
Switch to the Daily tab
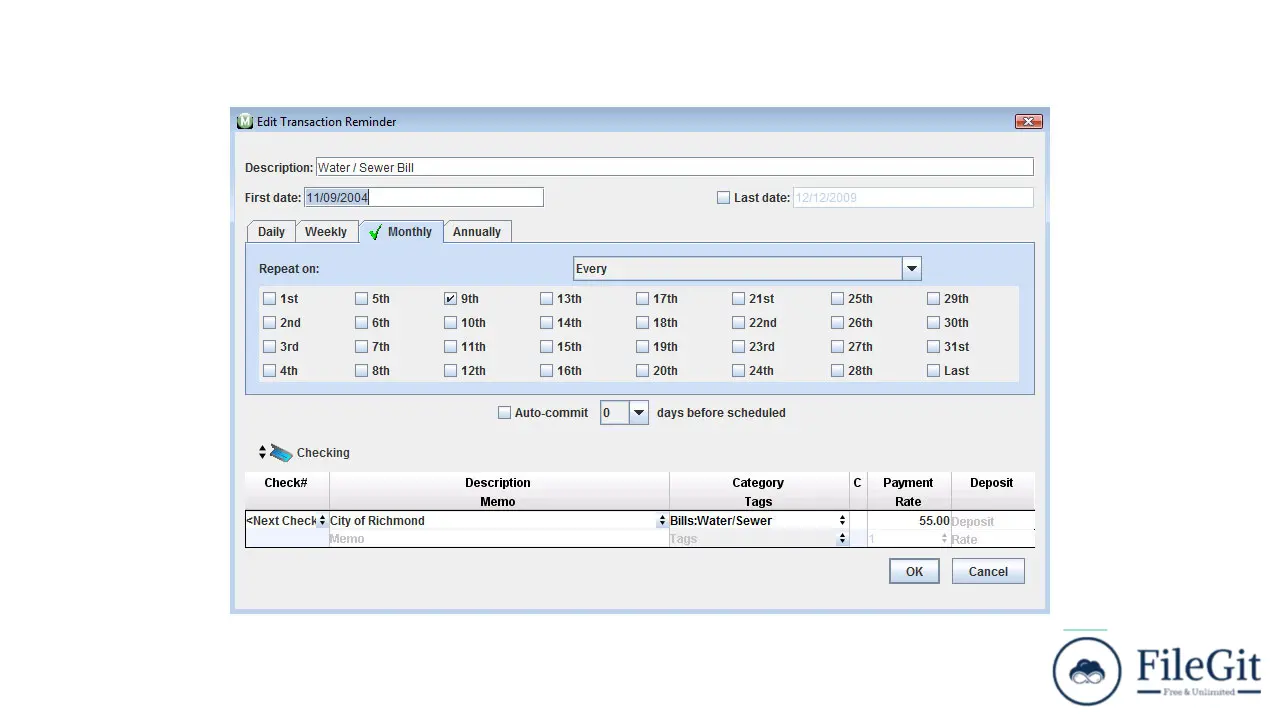point(271,231)
